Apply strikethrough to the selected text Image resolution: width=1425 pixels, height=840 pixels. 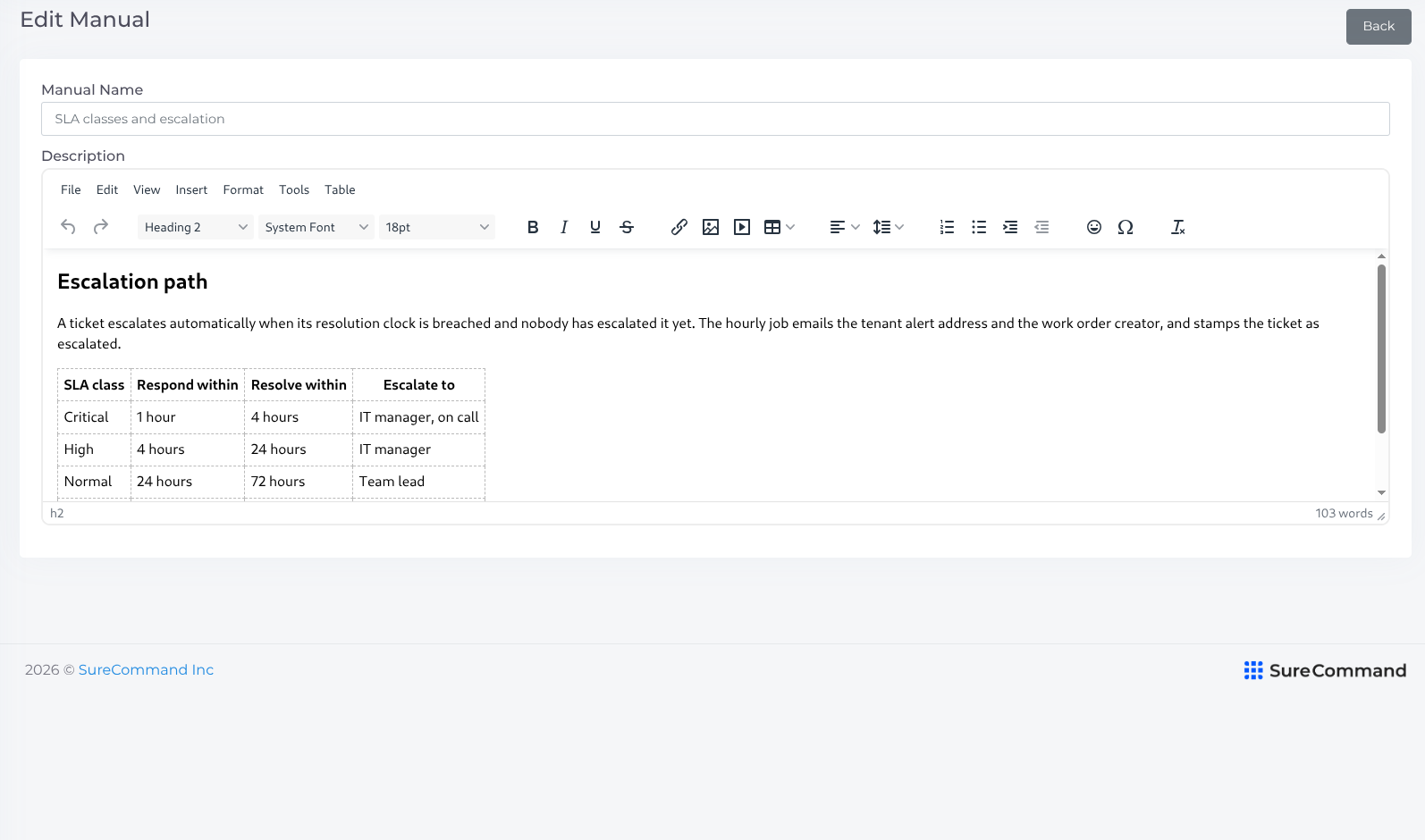pos(627,227)
